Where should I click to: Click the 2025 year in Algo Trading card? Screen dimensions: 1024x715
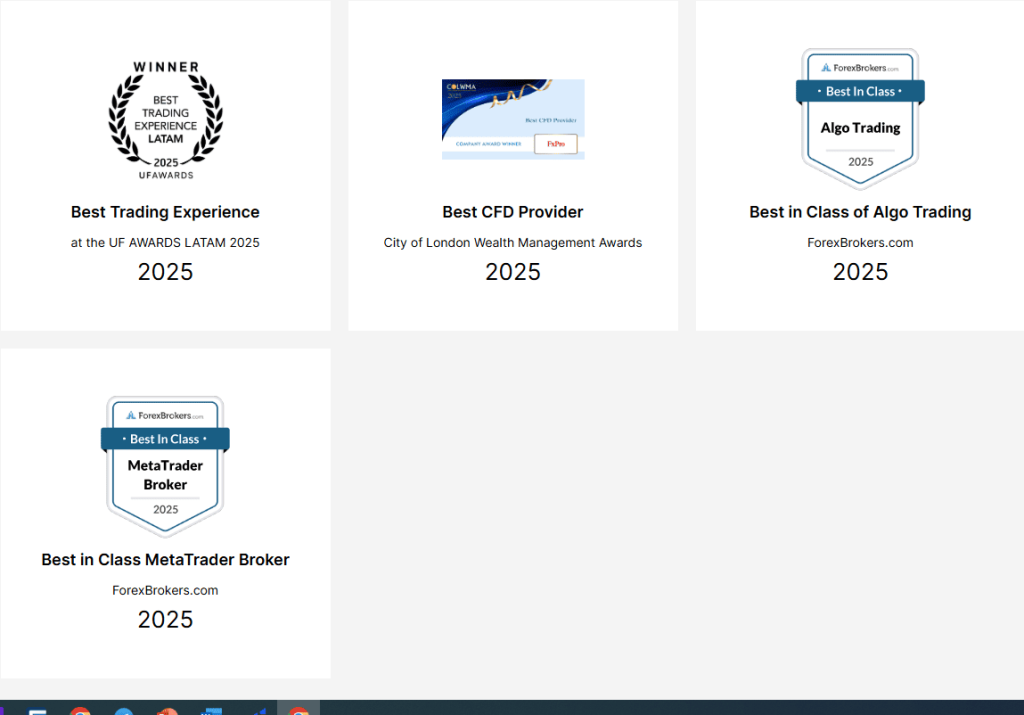click(860, 272)
